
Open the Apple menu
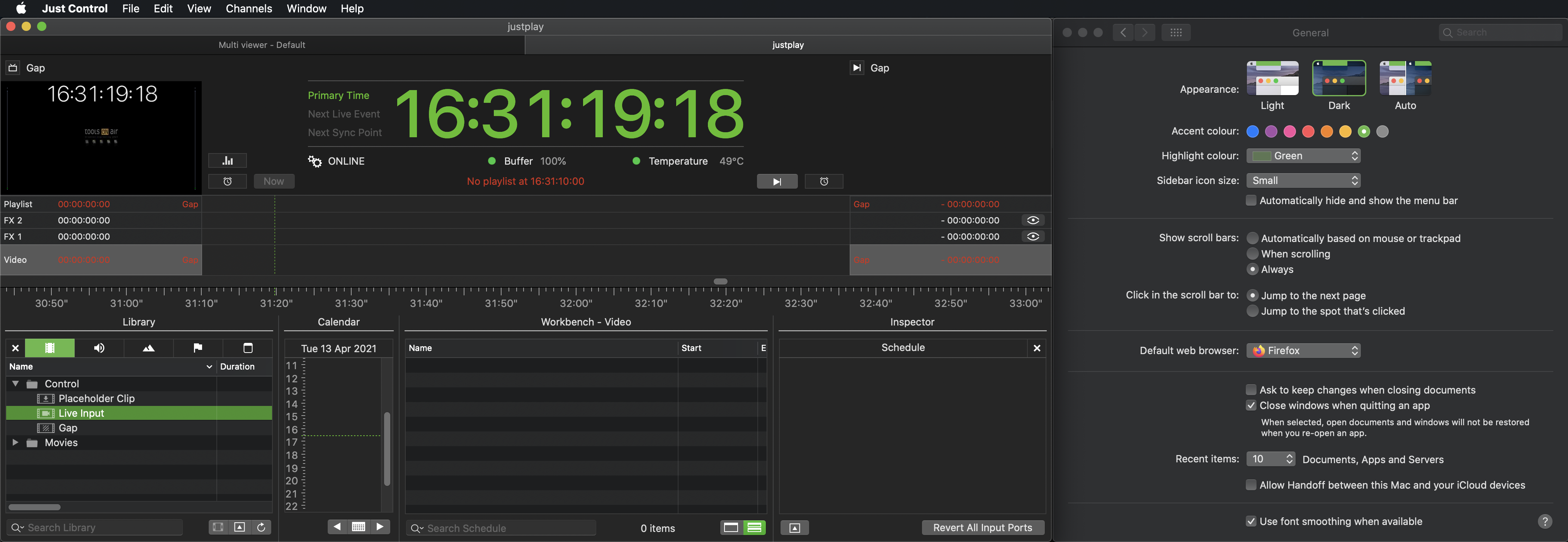[21, 9]
